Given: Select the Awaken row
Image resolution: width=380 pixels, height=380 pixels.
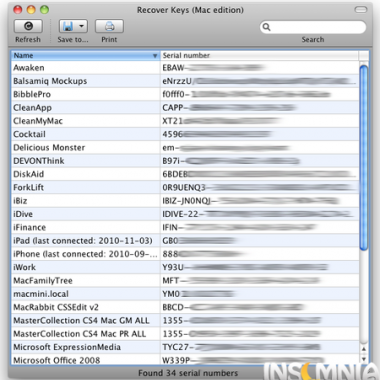Looking at the screenshot, I should coord(185,68).
